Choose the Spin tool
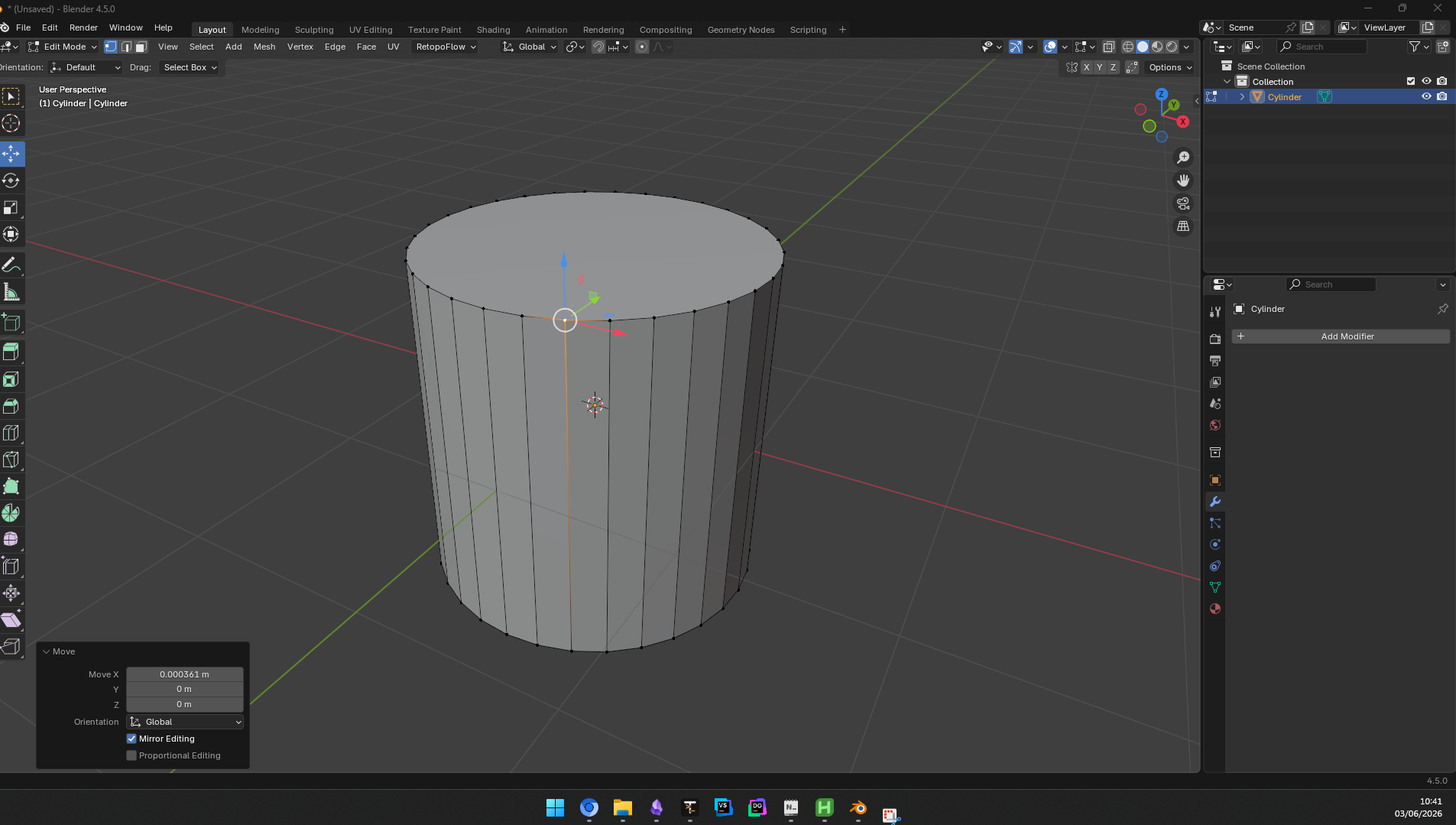Image resolution: width=1456 pixels, height=825 pixels. tap(11, 513)
